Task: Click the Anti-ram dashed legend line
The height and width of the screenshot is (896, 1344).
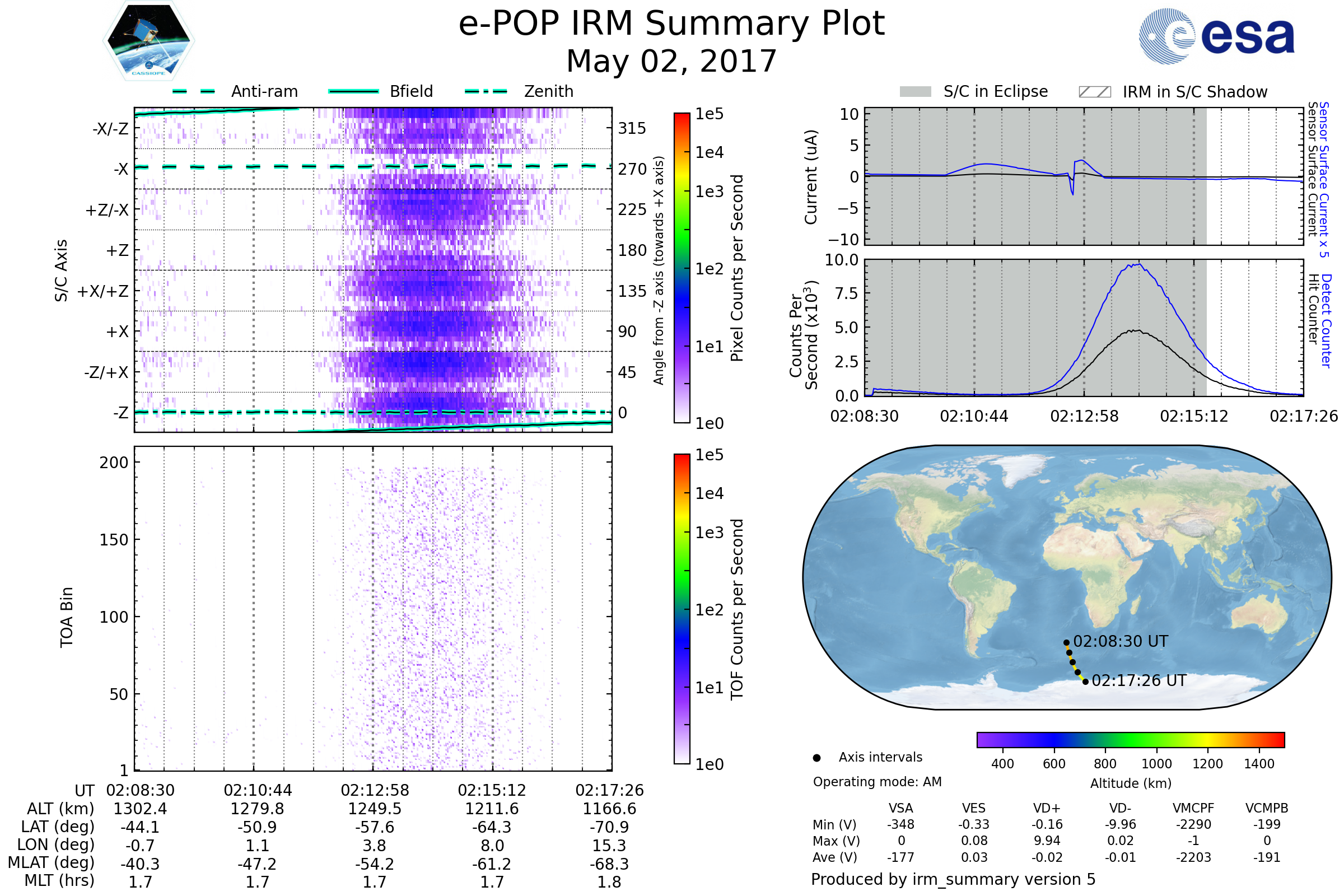Action: pyautogui.click(x=194, y=91)
